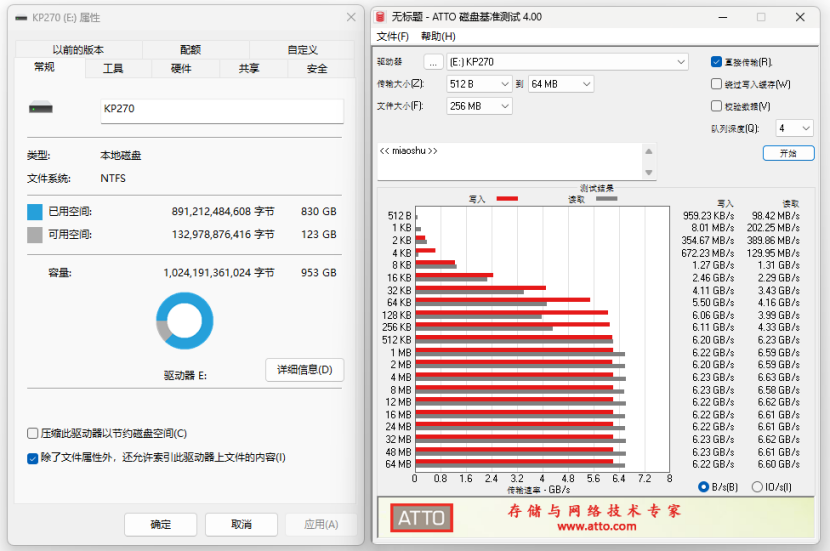Open the 64 MB transfer size dropdown
Image resolution: width=830 pixels, height=551 pixels.
pos(561,84)
